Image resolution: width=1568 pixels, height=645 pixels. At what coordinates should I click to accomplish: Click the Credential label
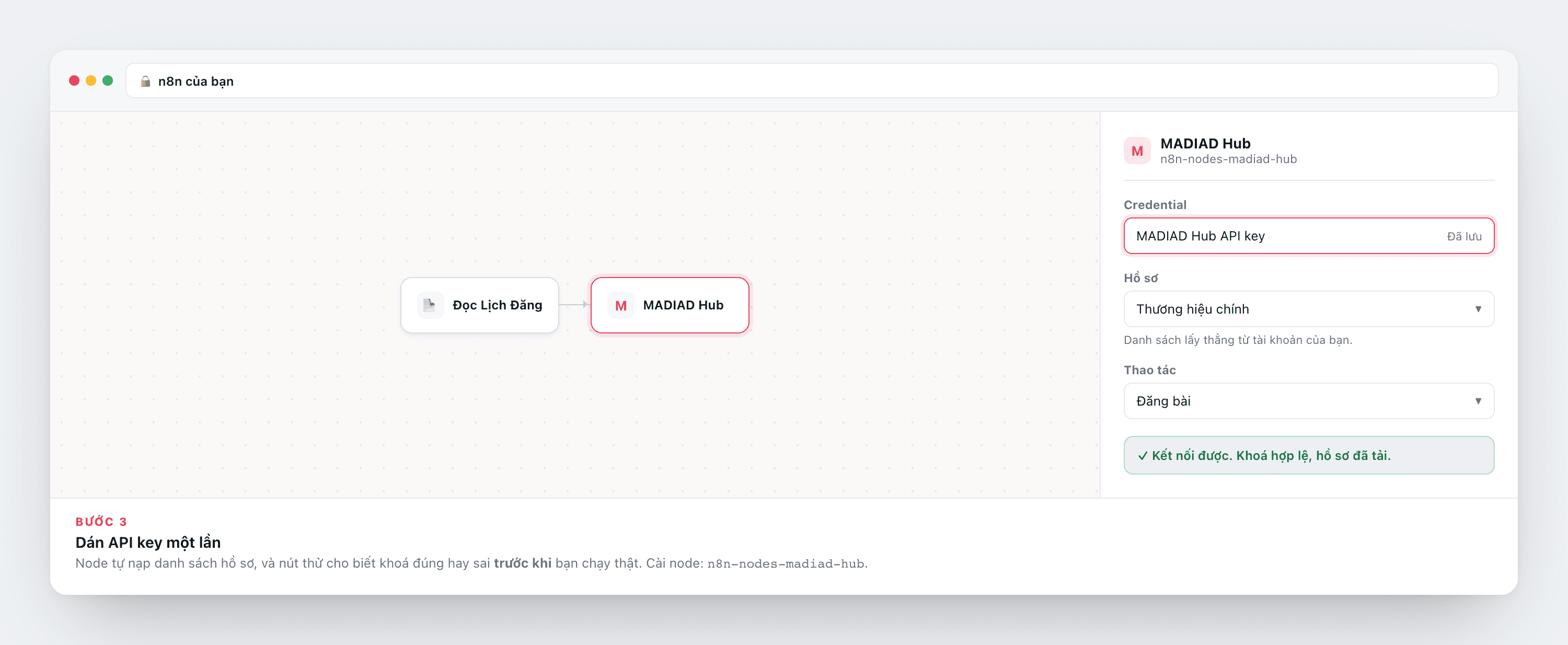pos(1155,205)
